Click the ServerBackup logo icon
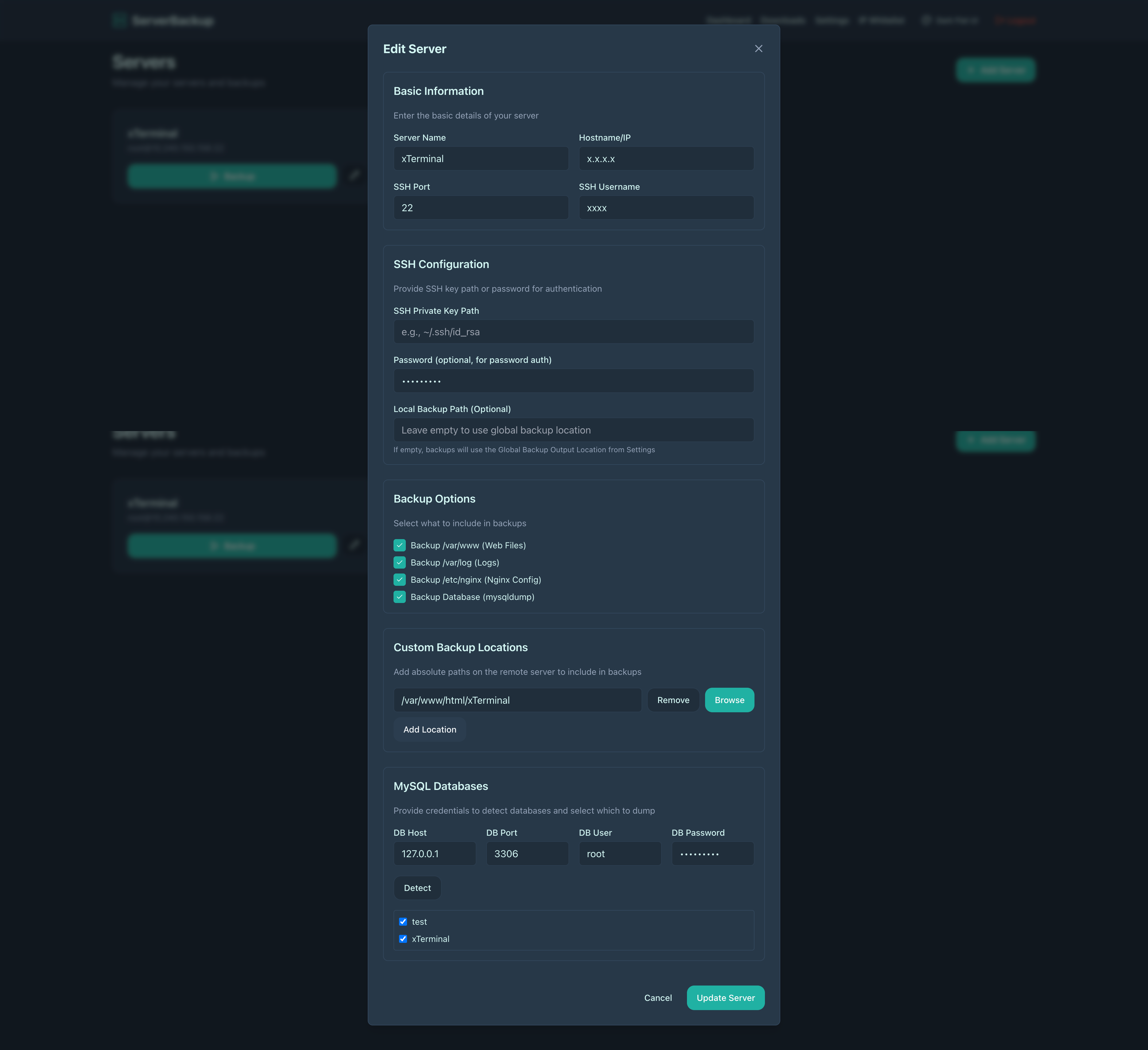Screen dimensions: 1148x1050 pyautogui.click(x=120, y=20)
